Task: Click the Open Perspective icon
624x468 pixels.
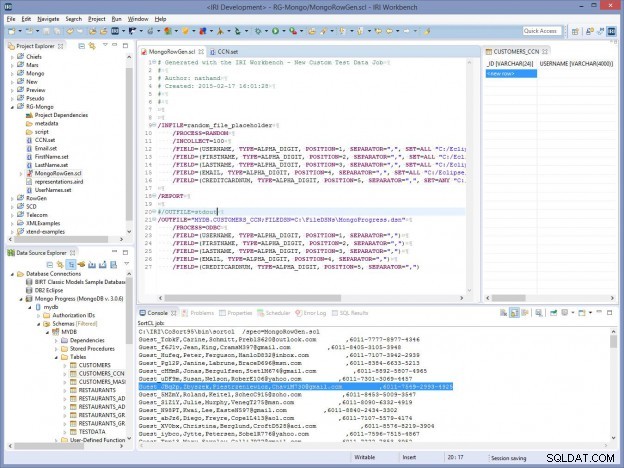Action: [575, 31]
